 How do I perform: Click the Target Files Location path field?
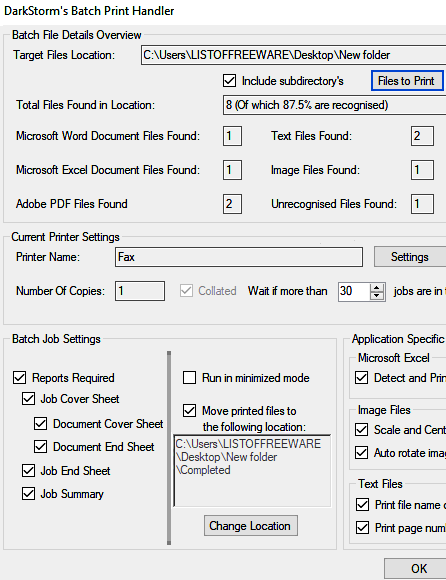pos(294,55)
